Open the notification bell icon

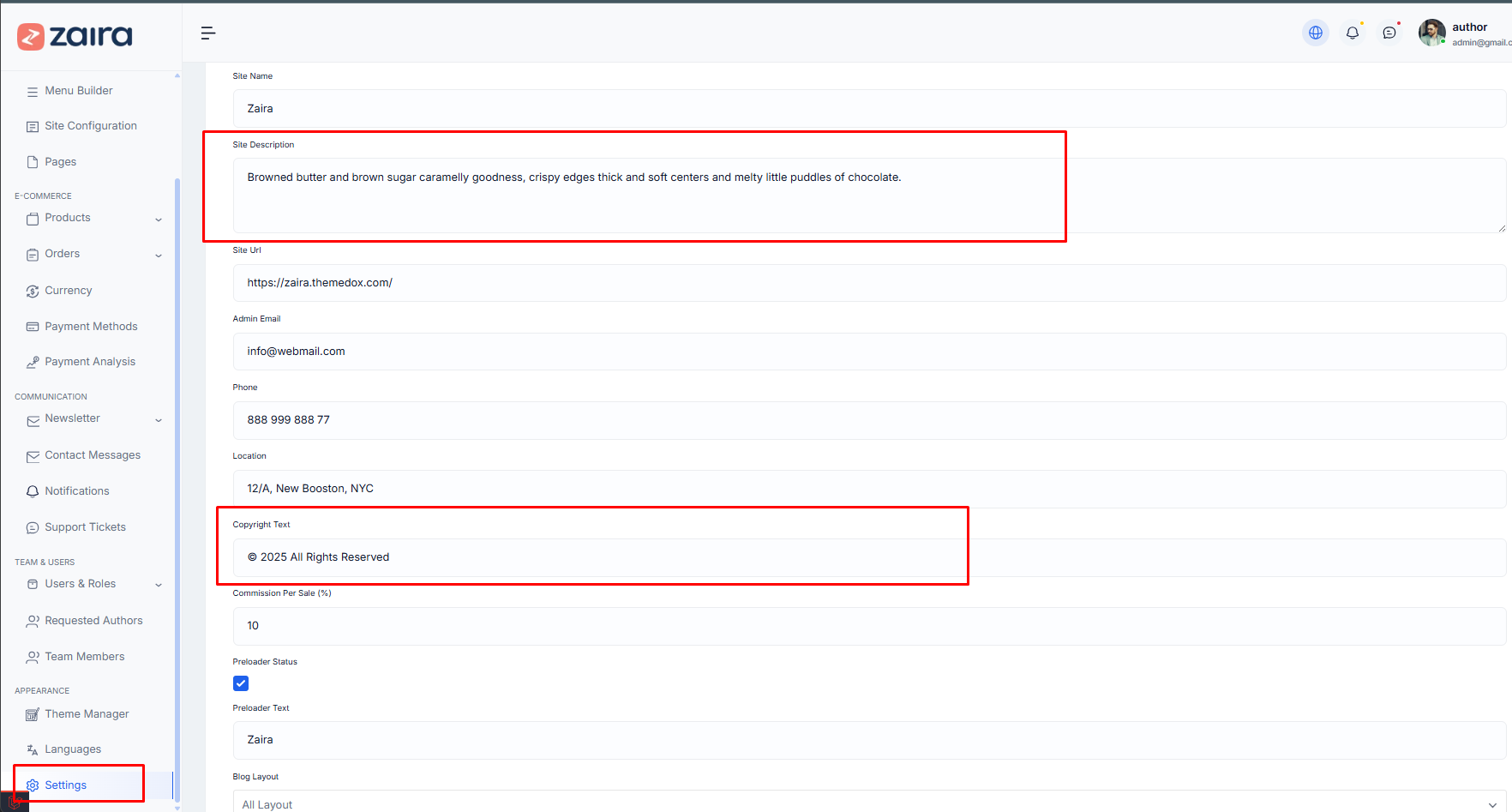1352,33
